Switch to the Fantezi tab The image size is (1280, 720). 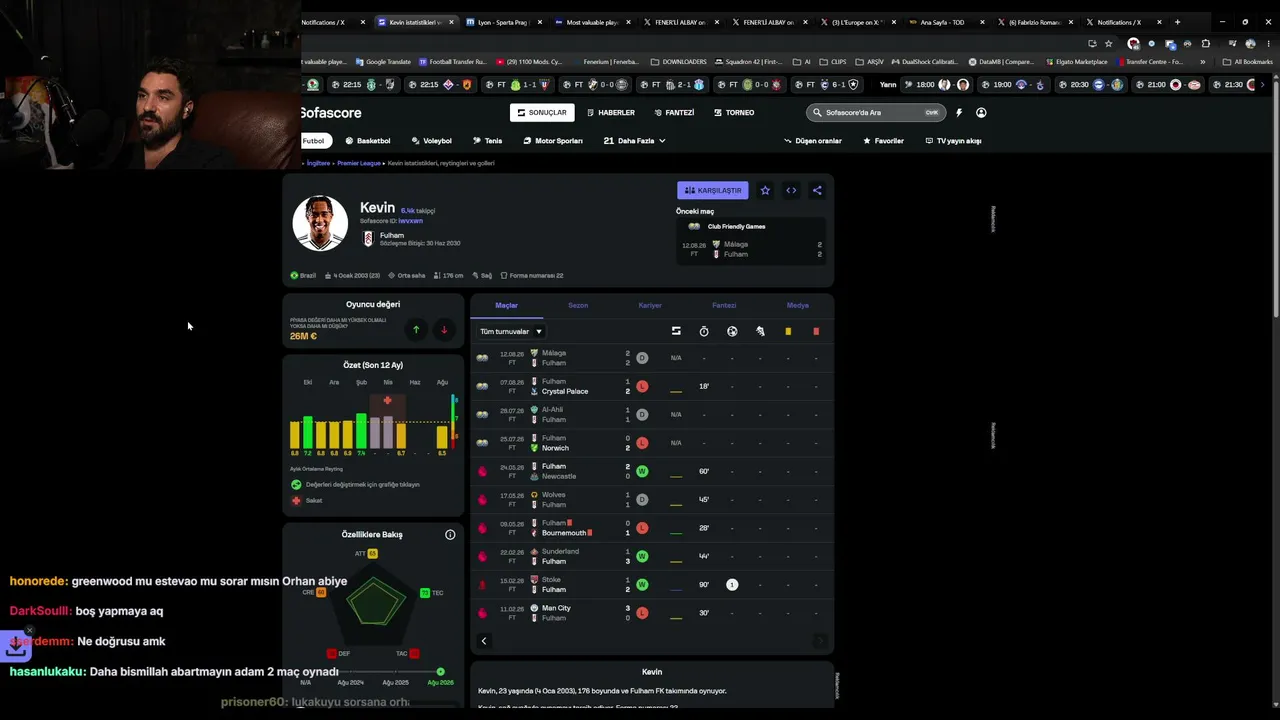724,305
